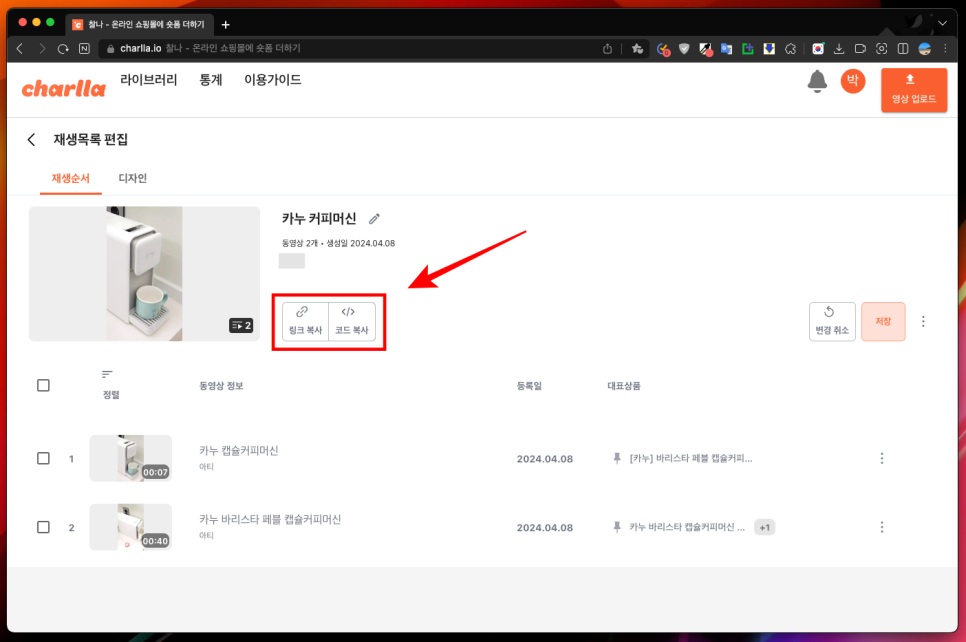
Task: Open the more options menu beside 저장
Action: click(x=923, y=321)
